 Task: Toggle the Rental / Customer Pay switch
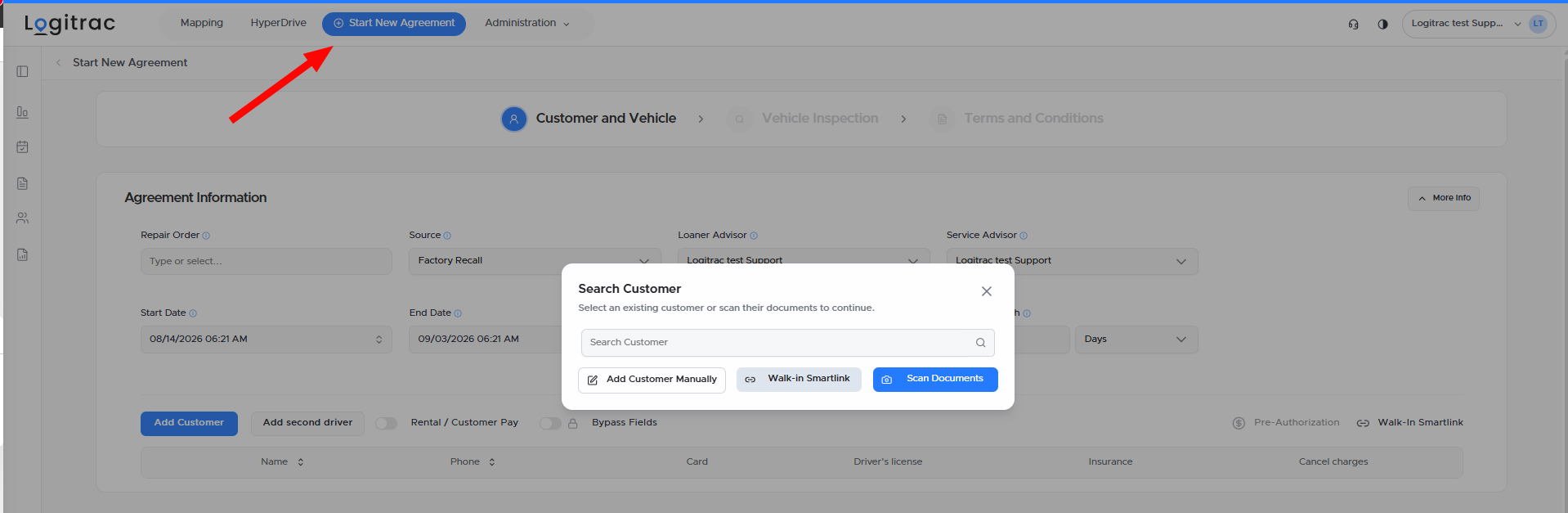coord(386,423)
